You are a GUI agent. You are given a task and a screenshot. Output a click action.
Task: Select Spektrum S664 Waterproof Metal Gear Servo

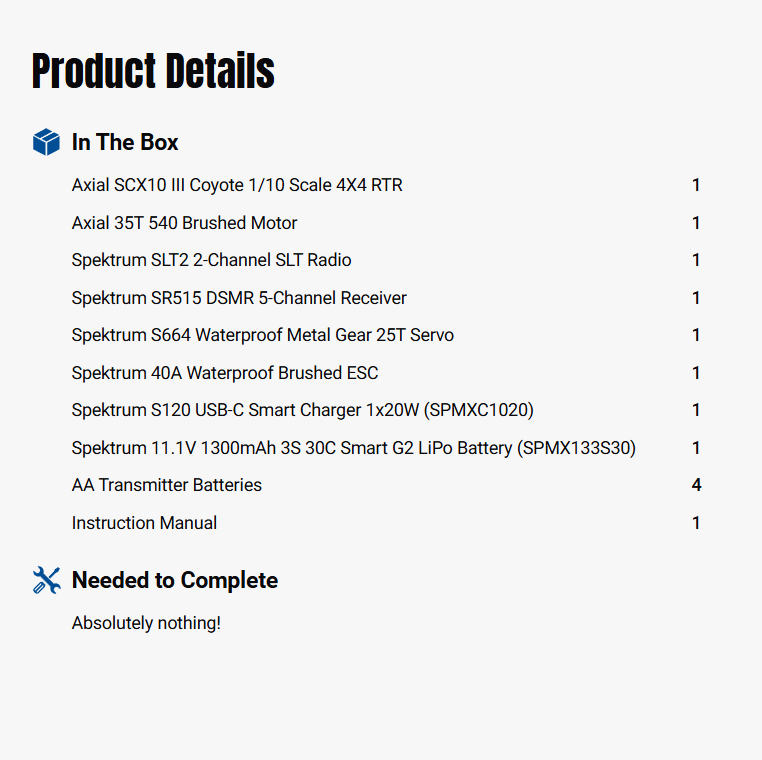pos(262,335)
